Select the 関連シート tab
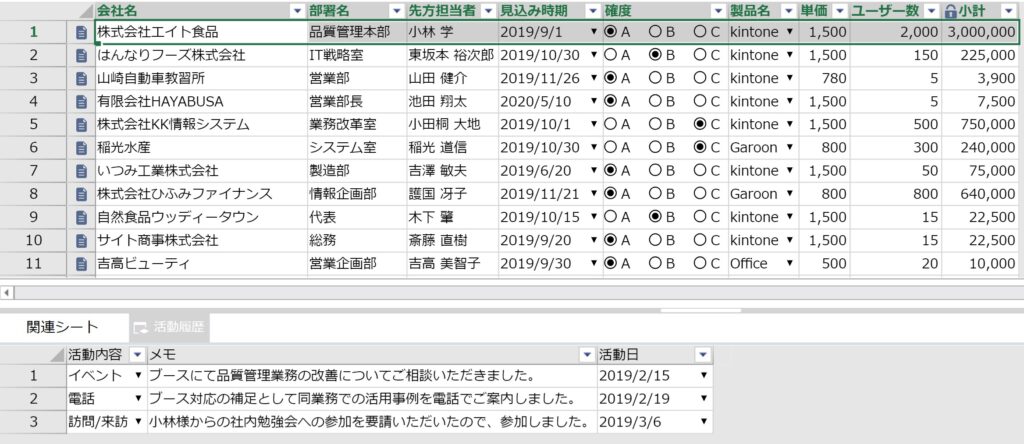The width and height of the screenshot is (1024, 444). pyautogui.click(x=63, y=327)
